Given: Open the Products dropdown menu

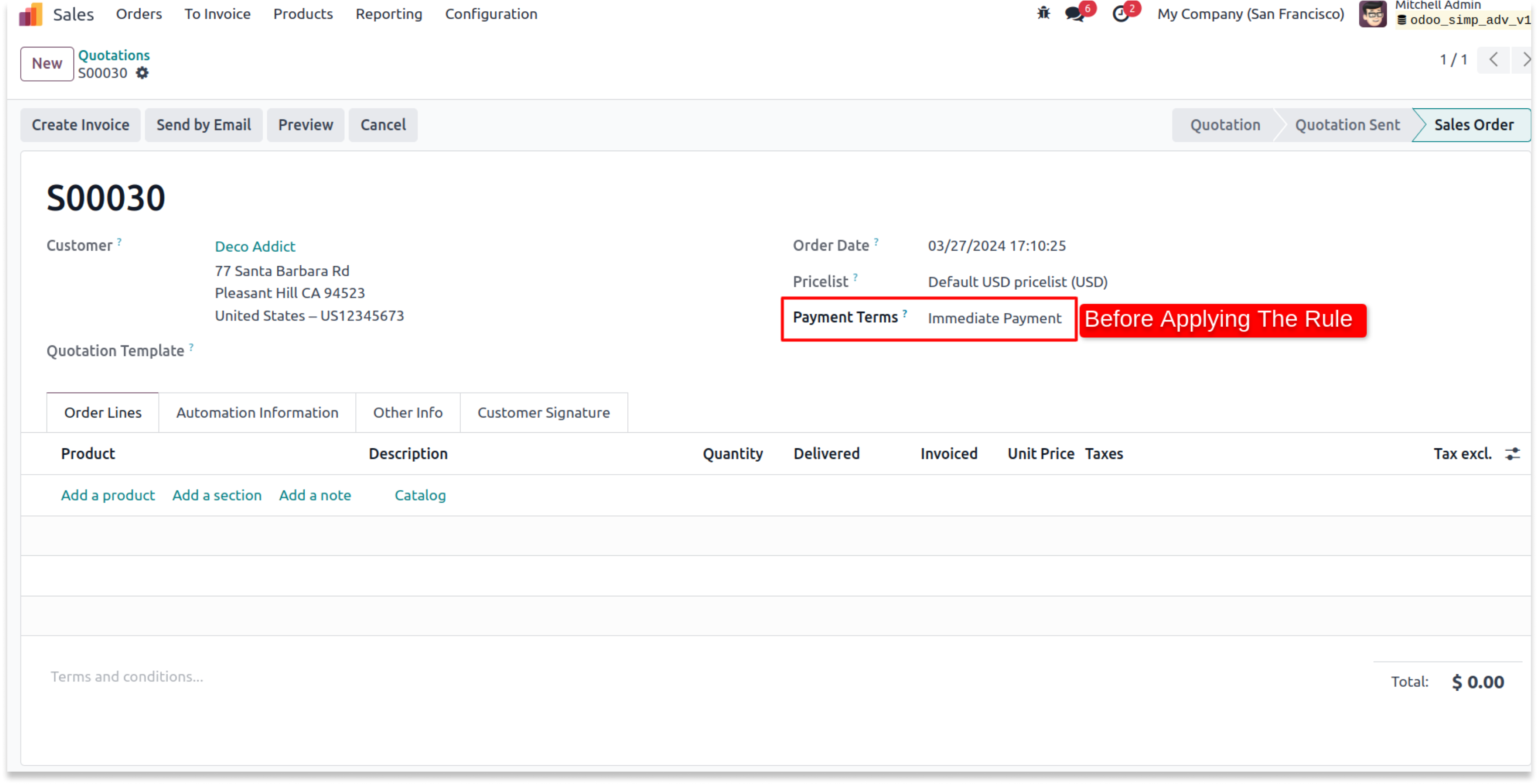Looking at the screenshot, I should [302, 14].
